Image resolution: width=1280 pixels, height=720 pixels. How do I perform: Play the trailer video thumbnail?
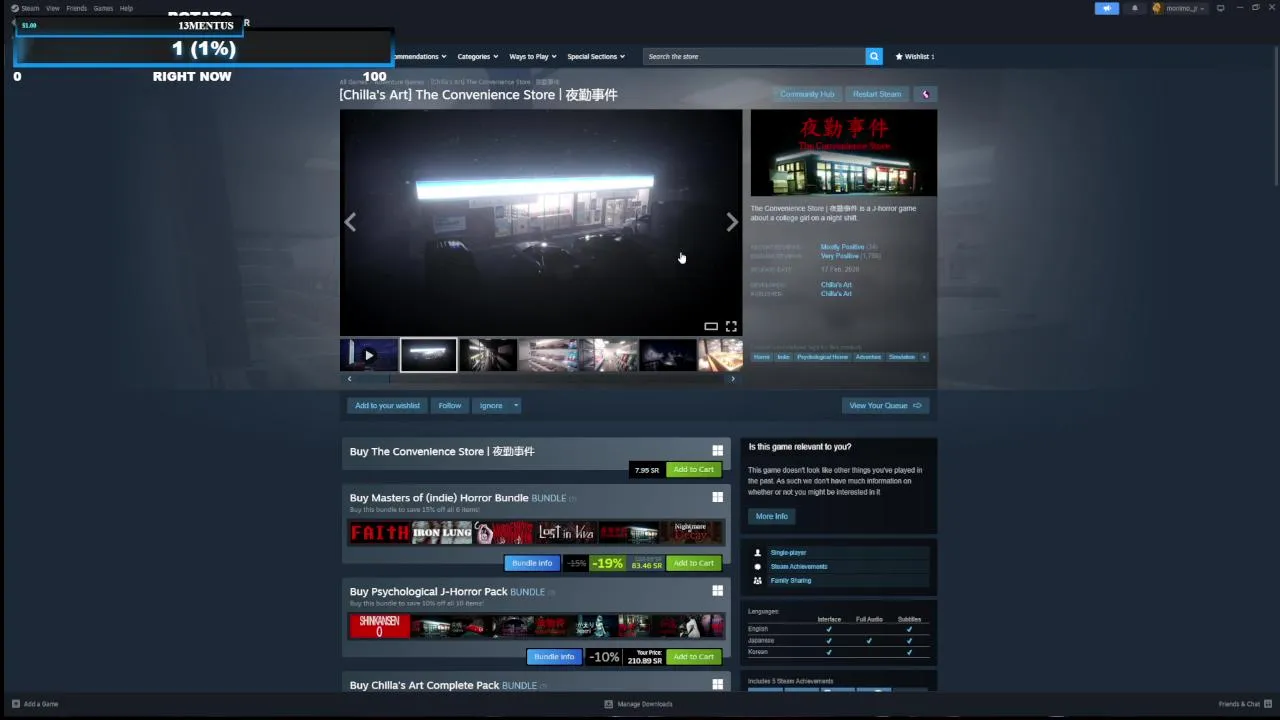369,355
